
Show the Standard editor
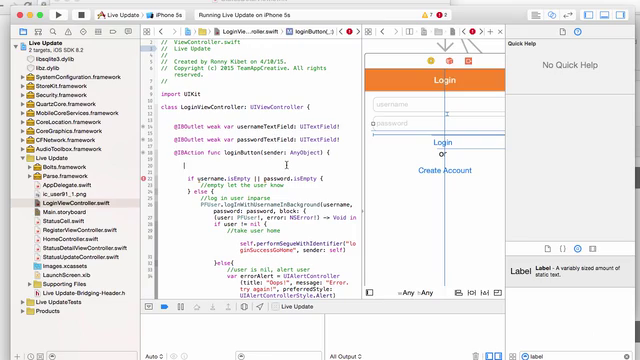536,15
